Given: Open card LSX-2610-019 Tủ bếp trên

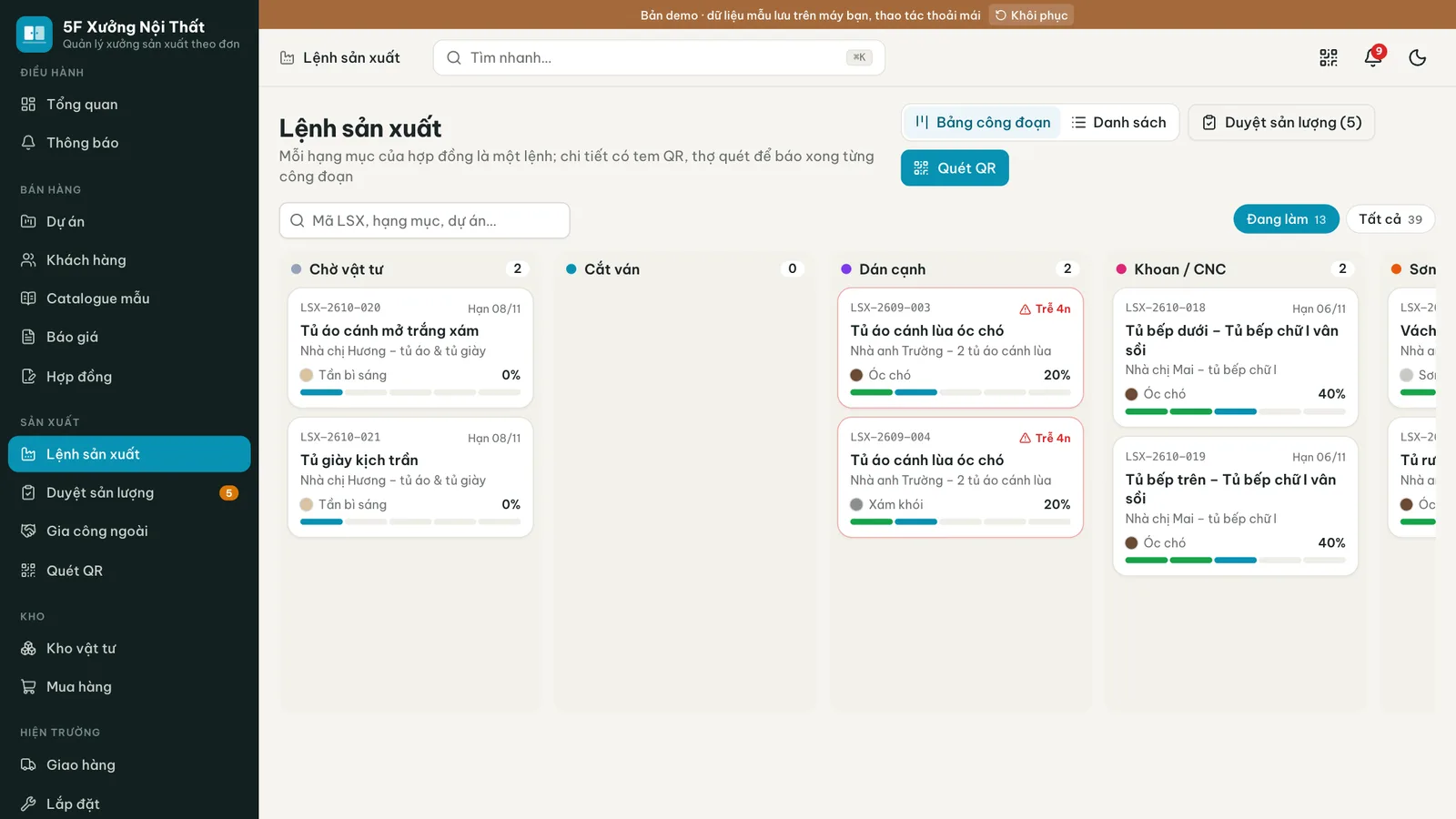Looking at the screenshot, I should (1235, 506).
